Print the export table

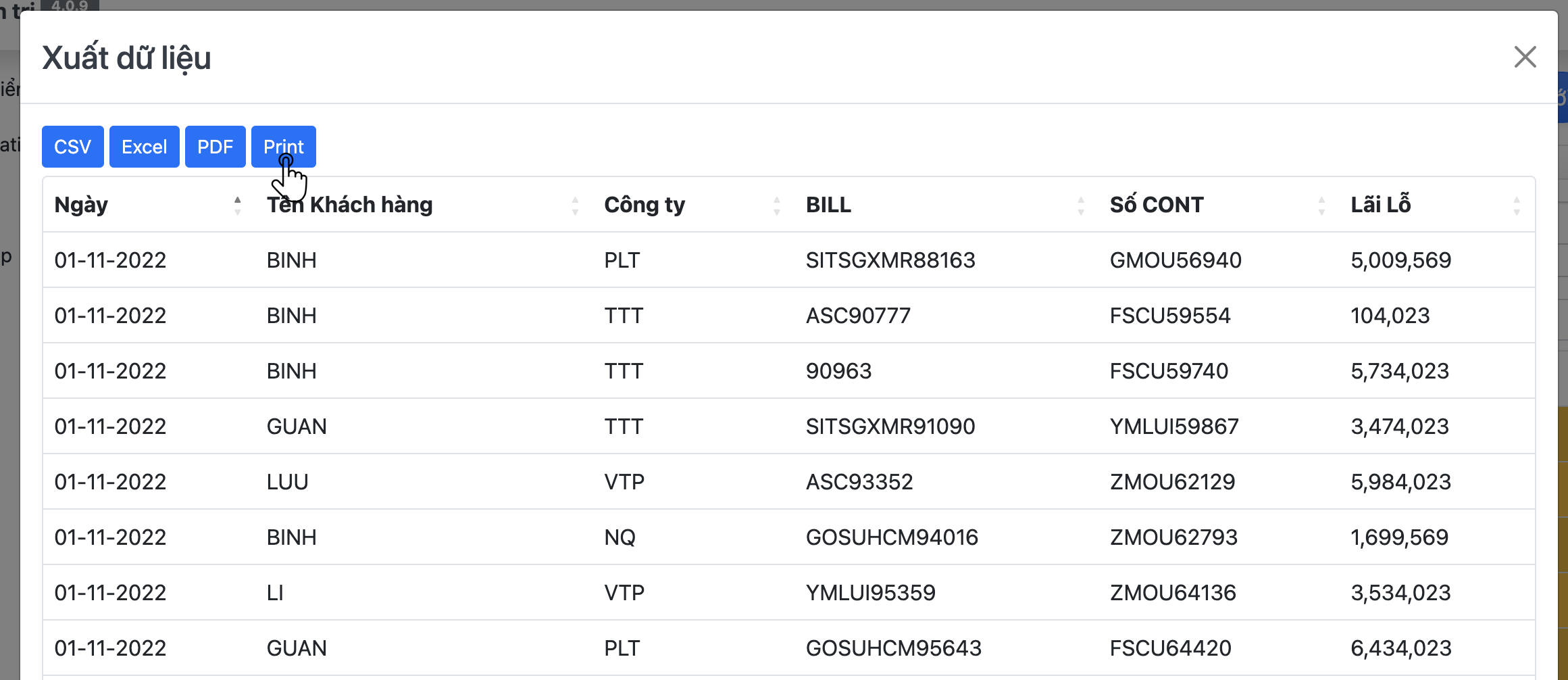283,147
